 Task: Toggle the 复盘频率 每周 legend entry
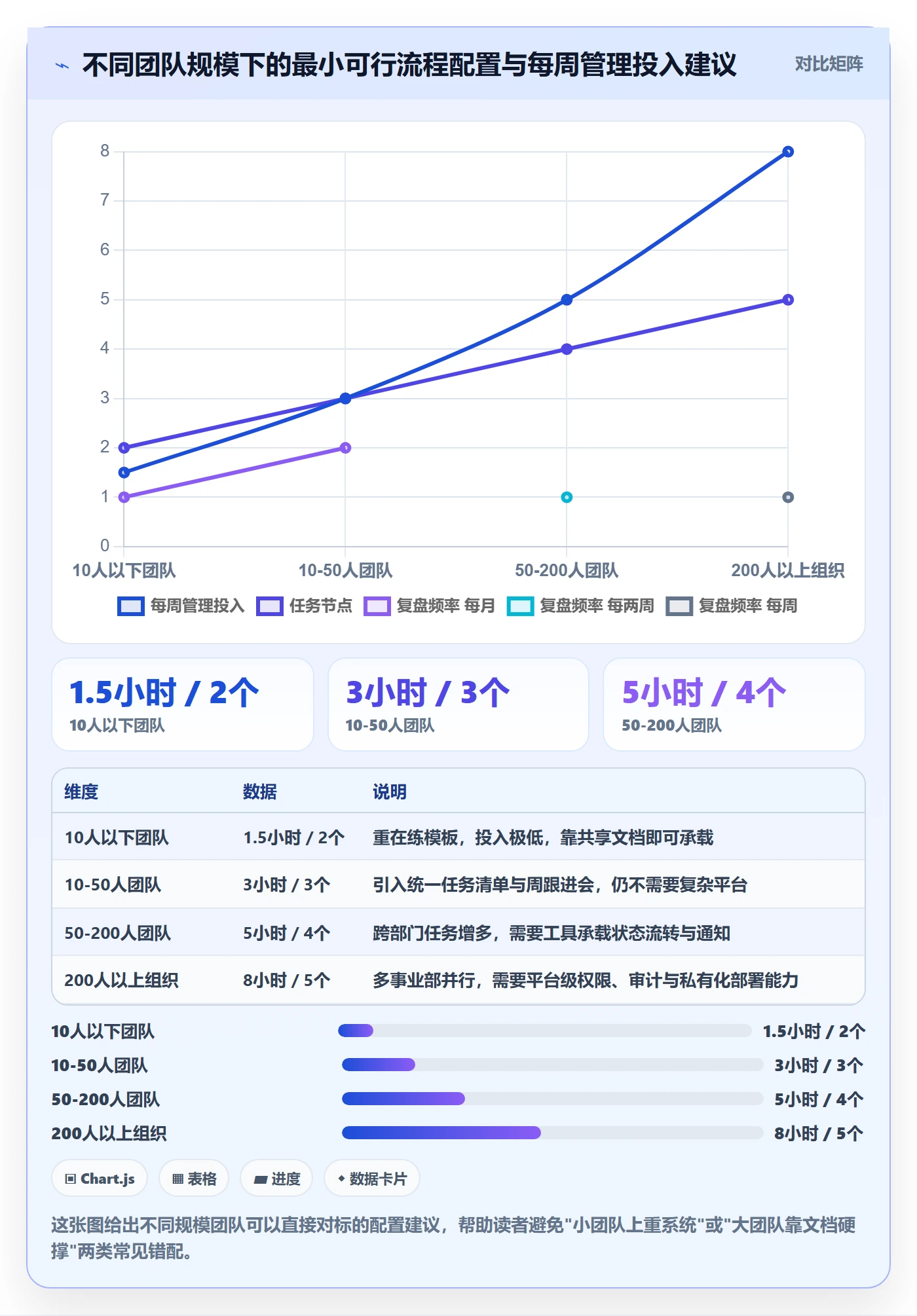732,606
